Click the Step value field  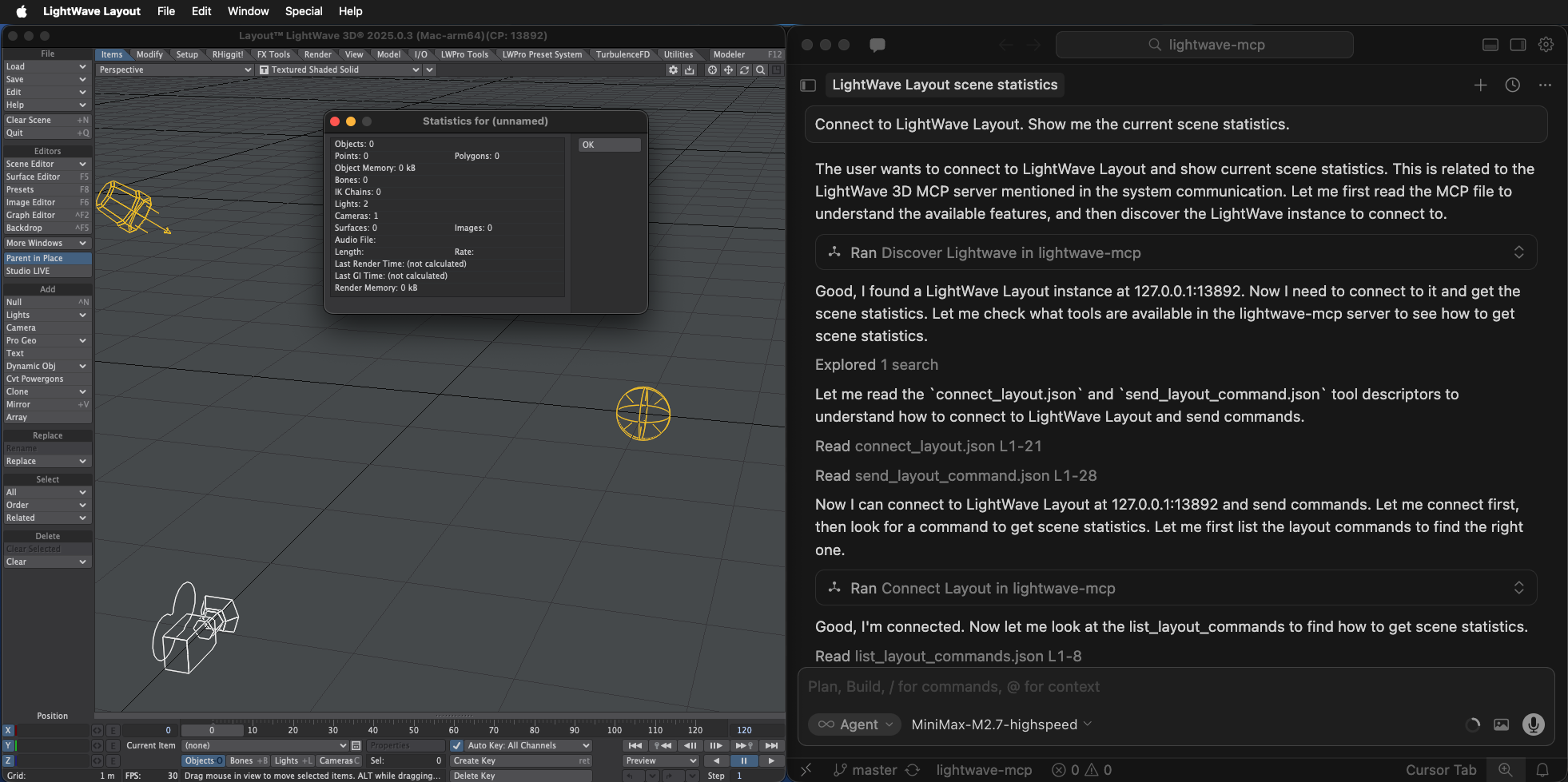[x=757, y=776]
